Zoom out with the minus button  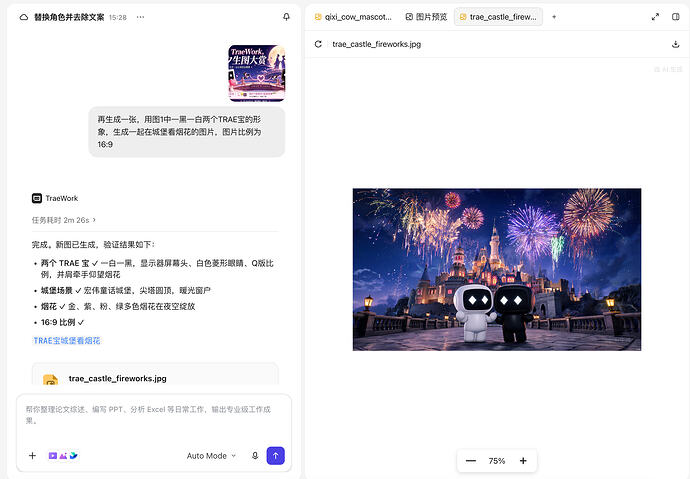click(x=471, y=461)
